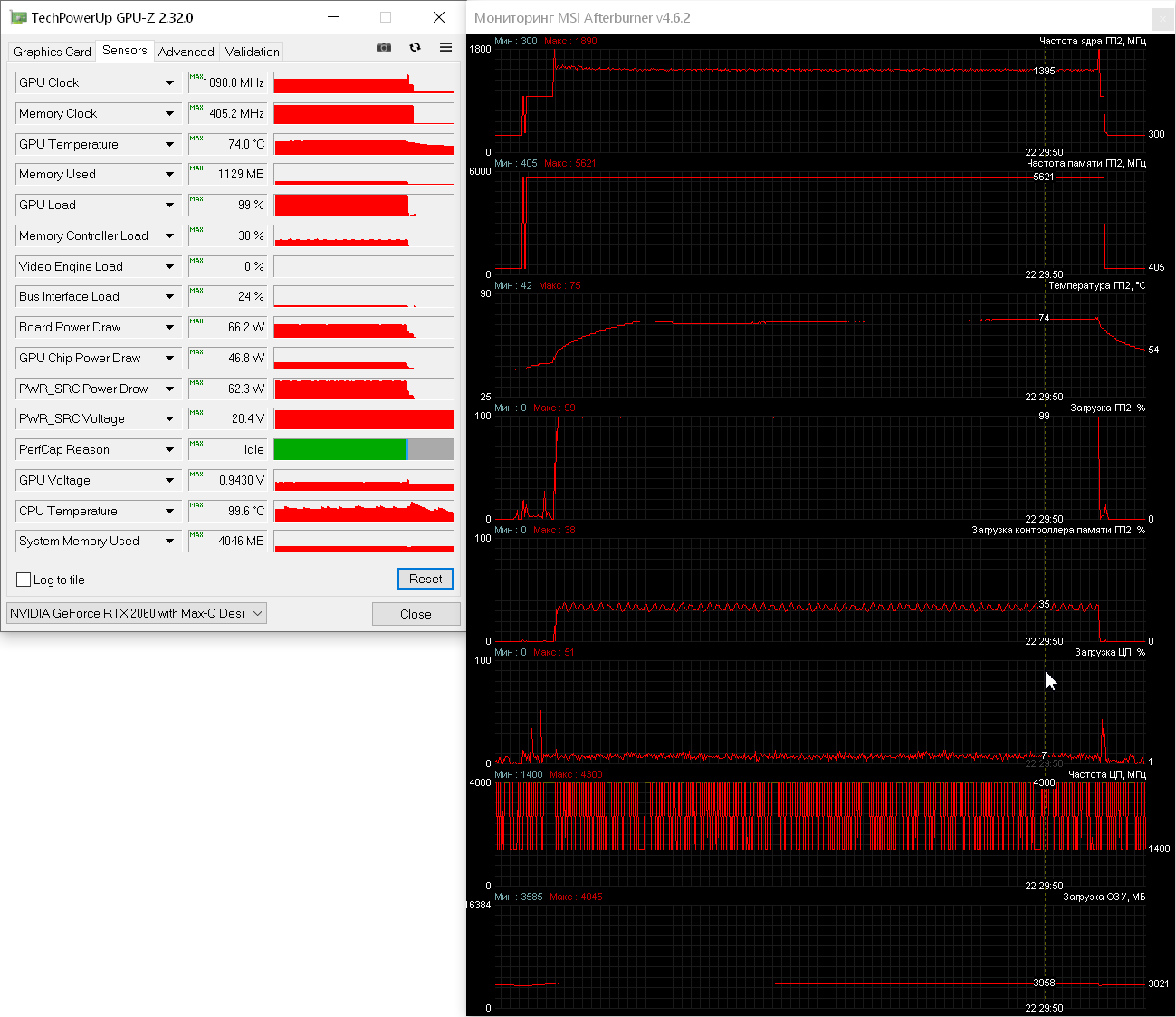The height and width of the screenshot is (1017, 1176).
Task: Expand the Memory Used sensor dropdown
Action: [169, 174]
